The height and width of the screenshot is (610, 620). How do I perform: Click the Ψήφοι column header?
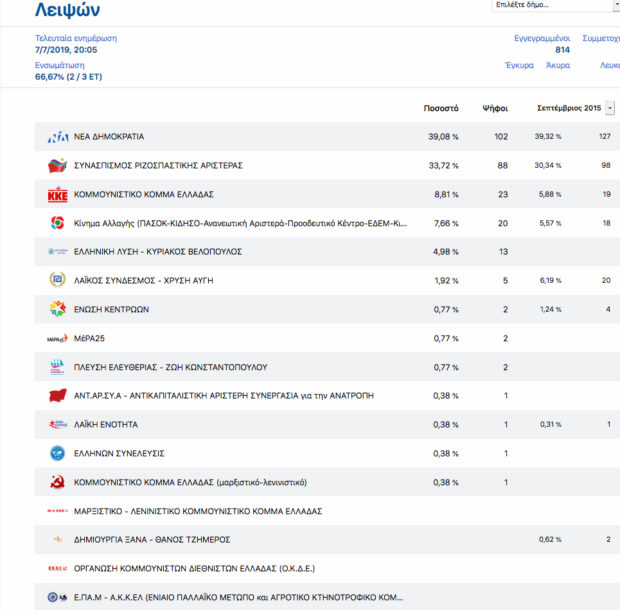click(x=495, y=108)
